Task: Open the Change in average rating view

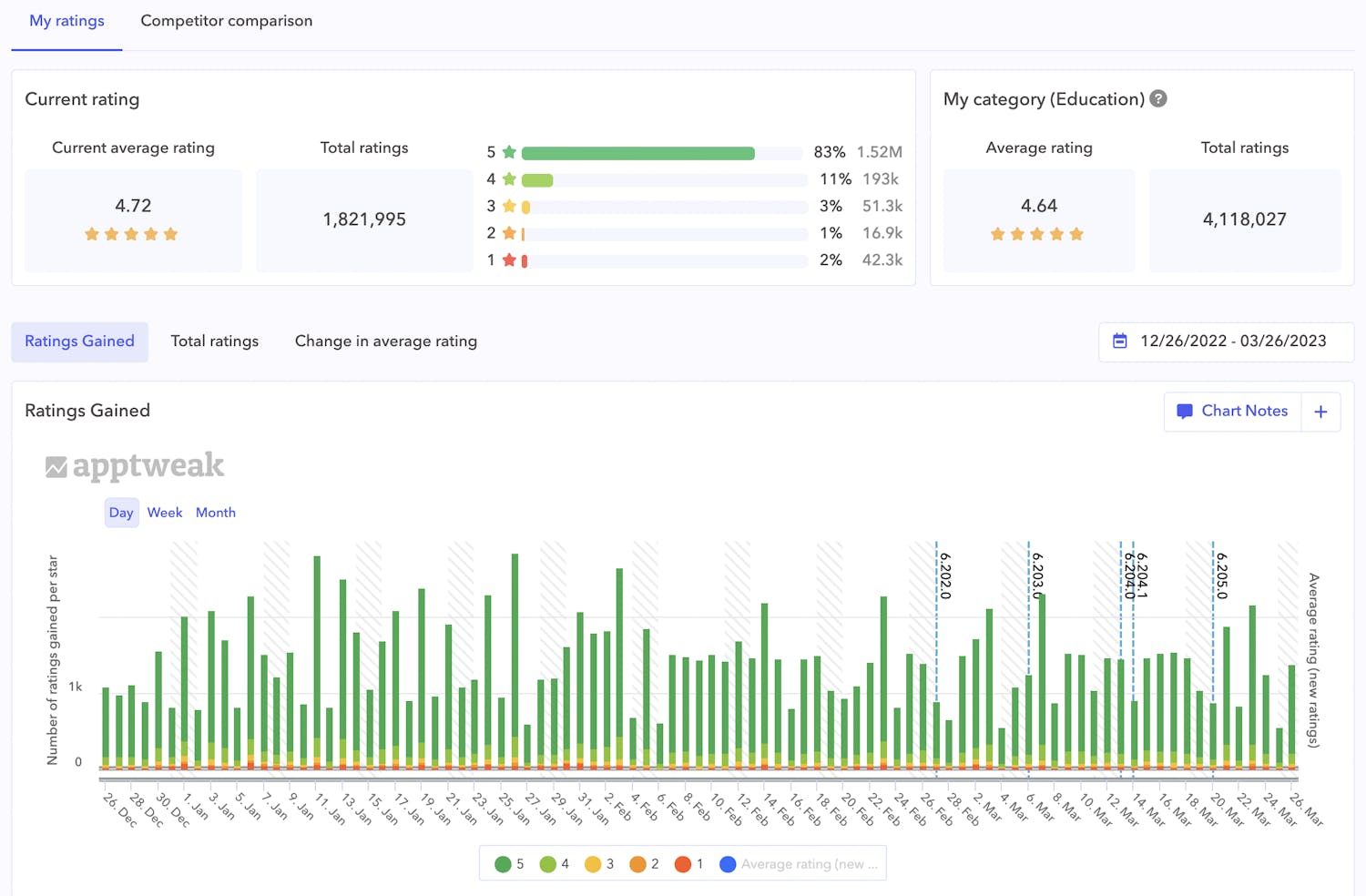Action: click(385, 341)
